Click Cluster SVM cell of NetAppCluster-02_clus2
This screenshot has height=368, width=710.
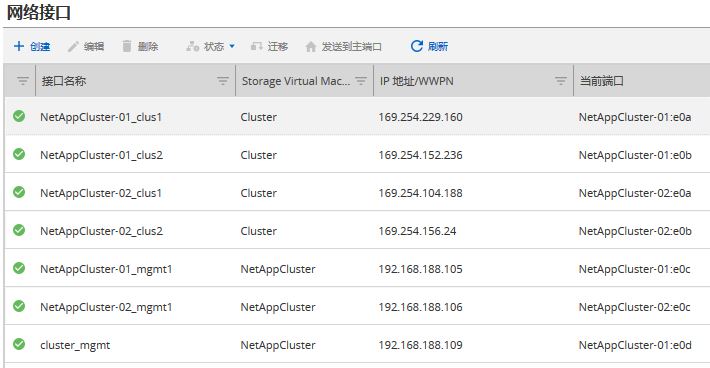click(x=259, y=231)
